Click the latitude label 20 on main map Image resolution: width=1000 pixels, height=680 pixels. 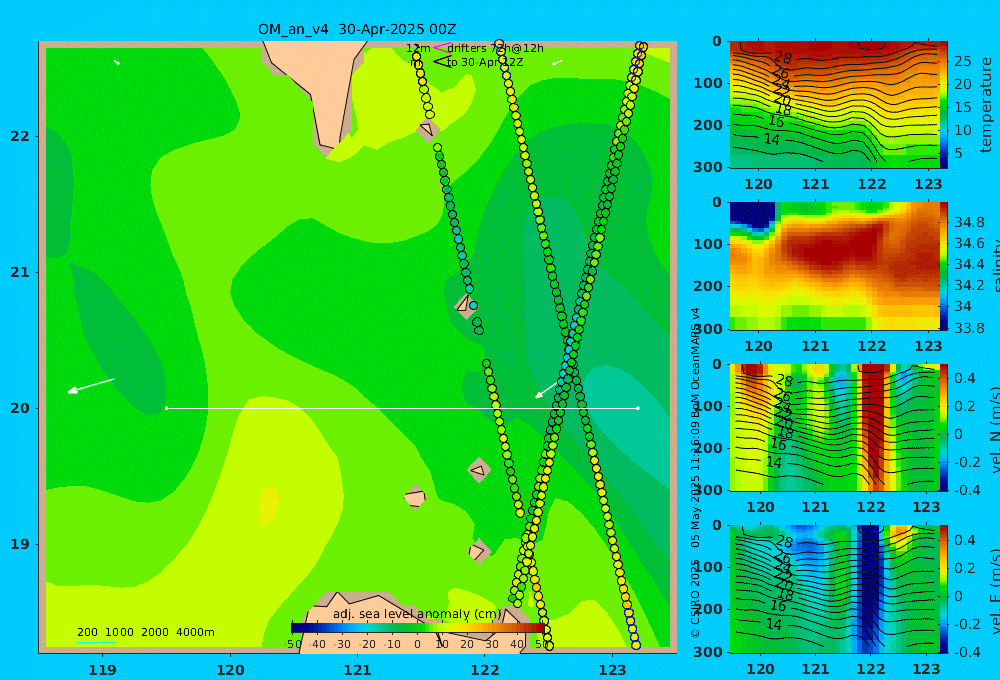[20, 408]
